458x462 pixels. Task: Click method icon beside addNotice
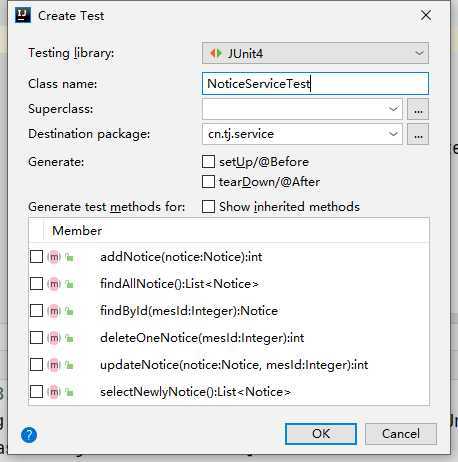point(54,257)
